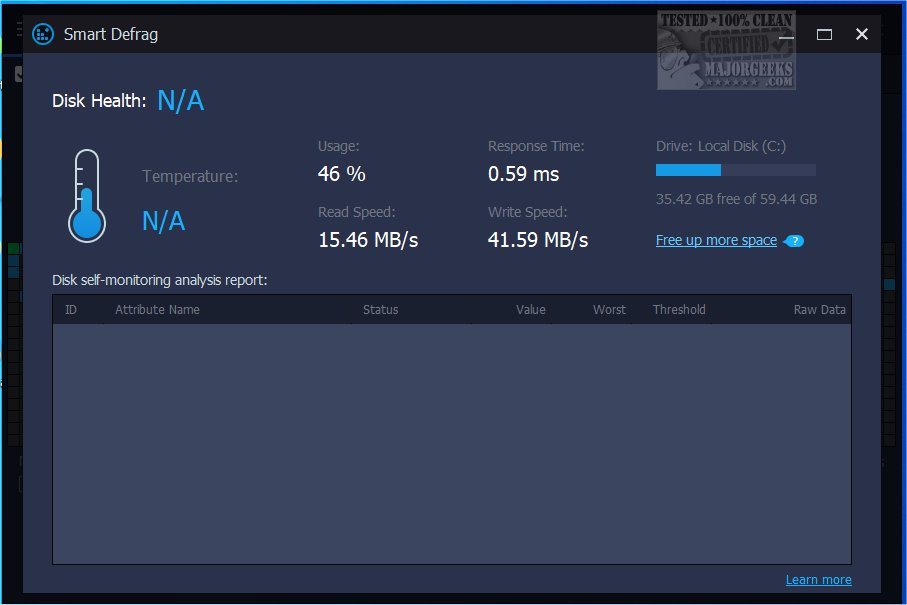
Task: Click the '46 %' usage value
Action: click(341, 174)
